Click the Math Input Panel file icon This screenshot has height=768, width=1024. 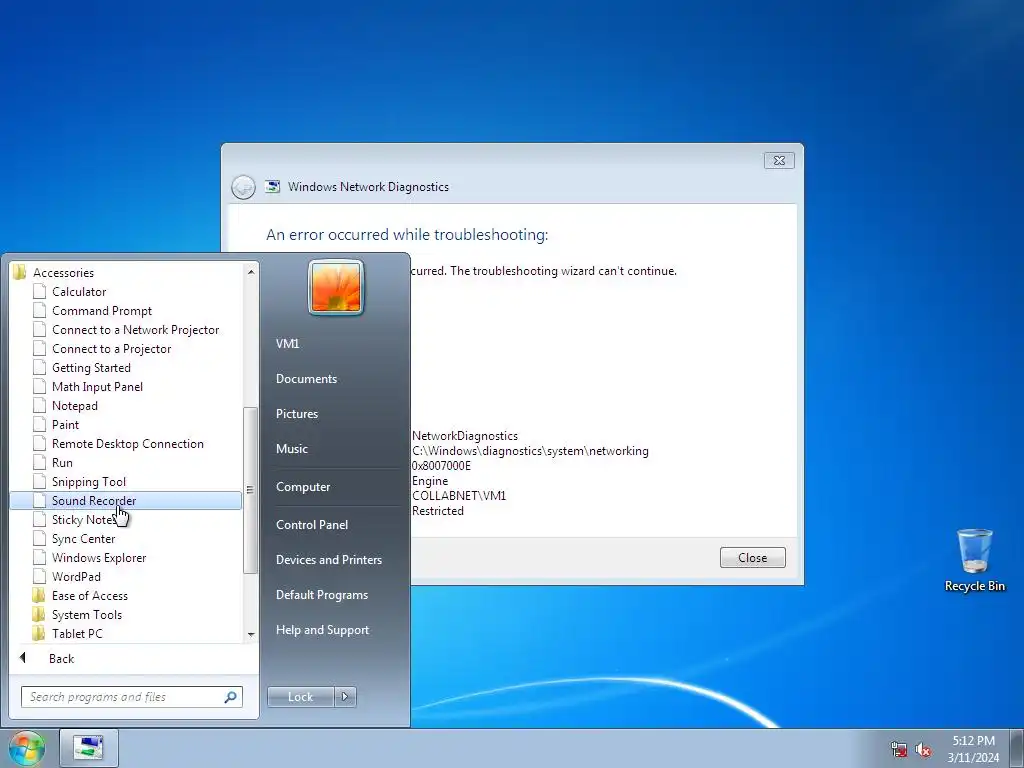coord(40,387)
